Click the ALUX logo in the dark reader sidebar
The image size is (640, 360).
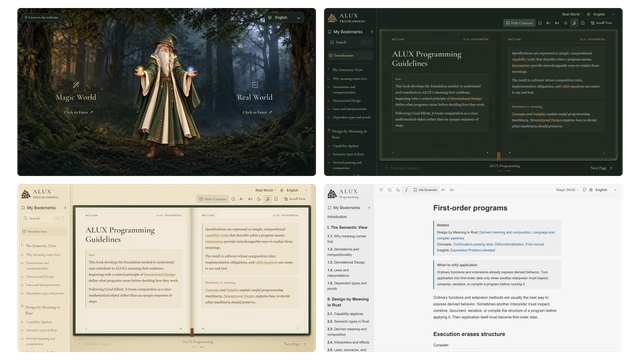[x=347, y=18]
